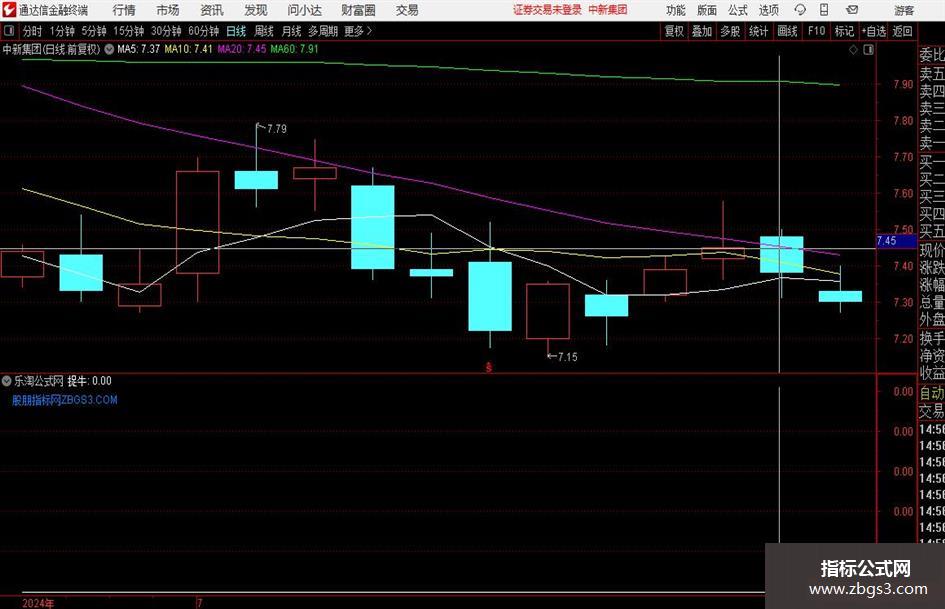Click the F10 company info button
This screenshot has width=945, height=609.
coord(817,31)
